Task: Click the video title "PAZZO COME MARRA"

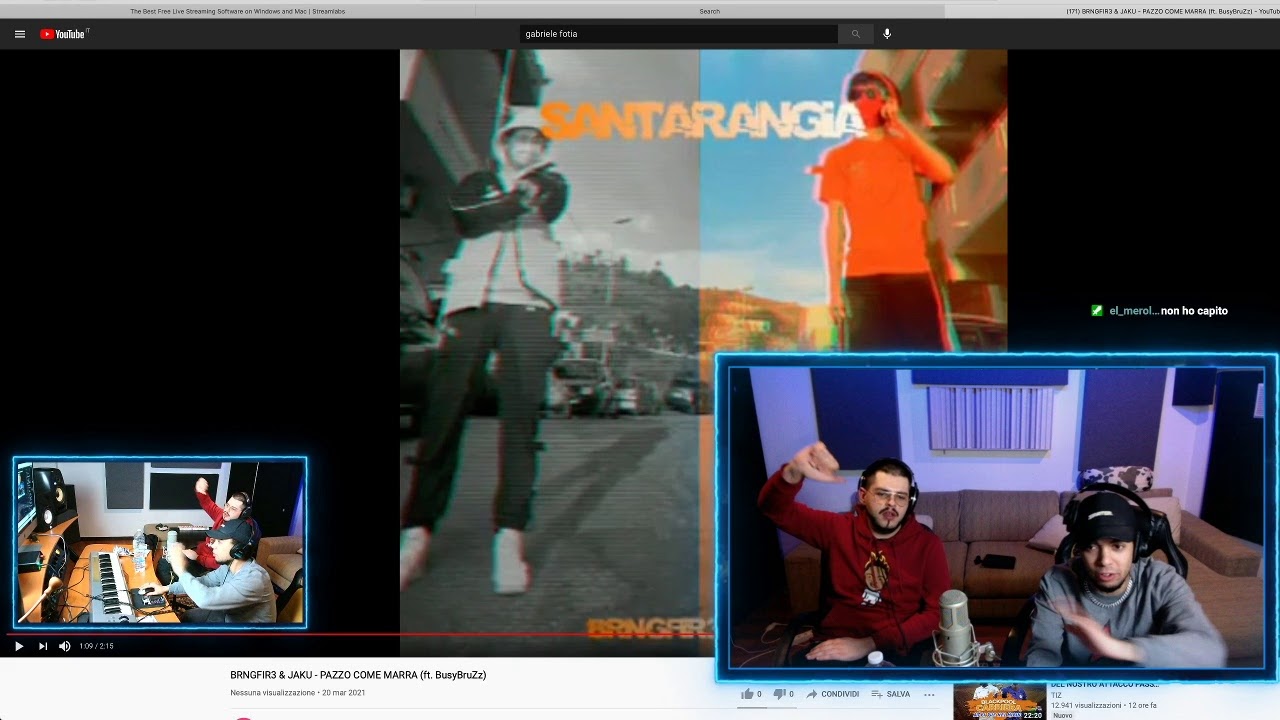Action: pyautogui.click(x=358, y=675)
